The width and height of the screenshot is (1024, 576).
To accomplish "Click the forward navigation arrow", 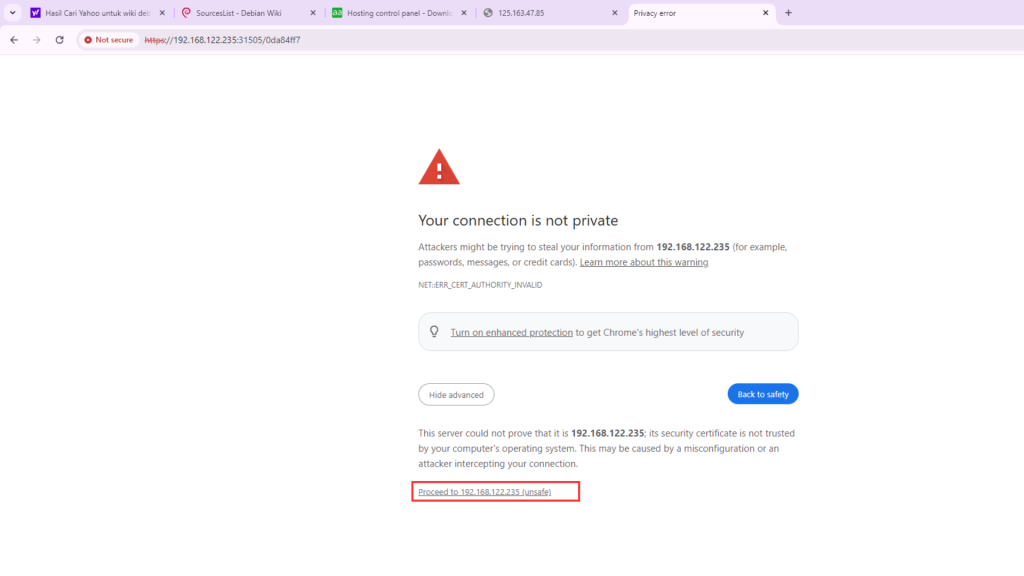I will (37, 40).
